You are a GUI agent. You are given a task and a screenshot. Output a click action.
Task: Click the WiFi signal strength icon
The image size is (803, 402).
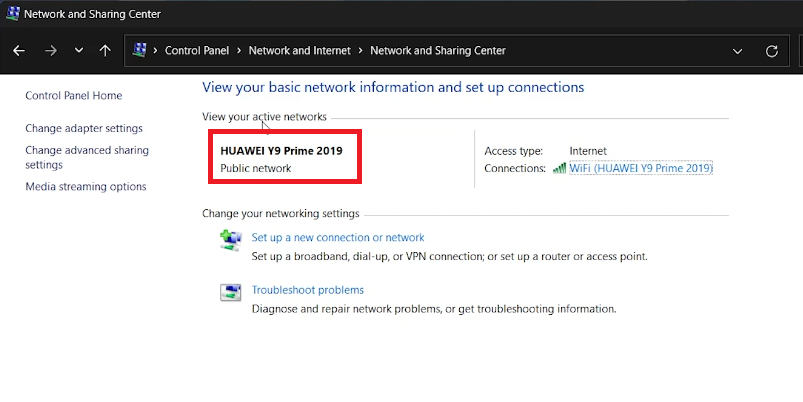(559, 168)
